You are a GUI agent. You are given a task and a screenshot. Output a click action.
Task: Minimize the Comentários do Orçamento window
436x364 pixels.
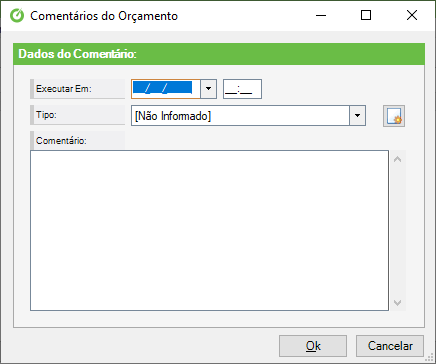321,15
